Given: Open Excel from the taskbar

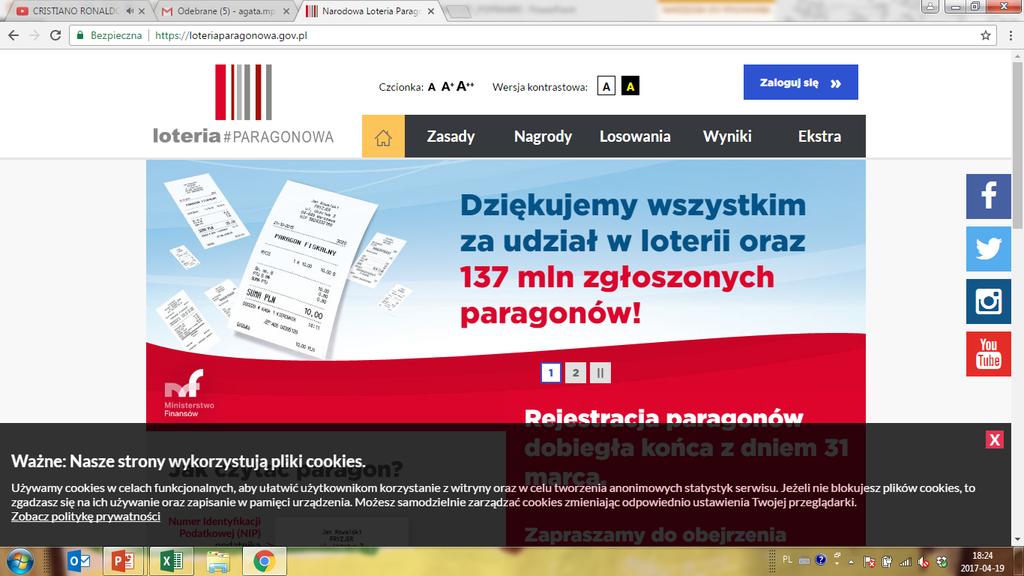Looking at the screenshot, I should click(171, 562).
